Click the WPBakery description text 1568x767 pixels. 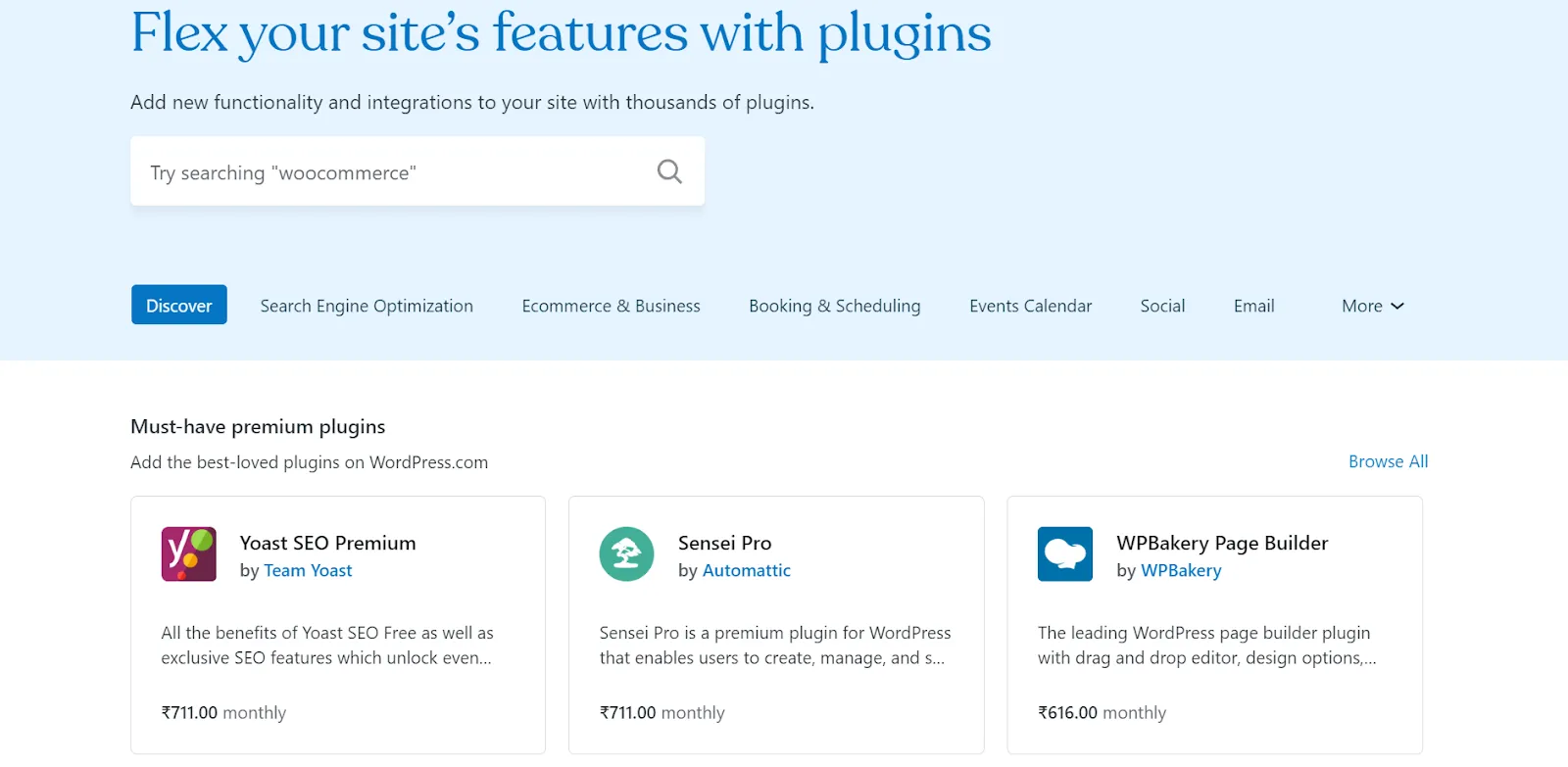tap(1207, 646)
